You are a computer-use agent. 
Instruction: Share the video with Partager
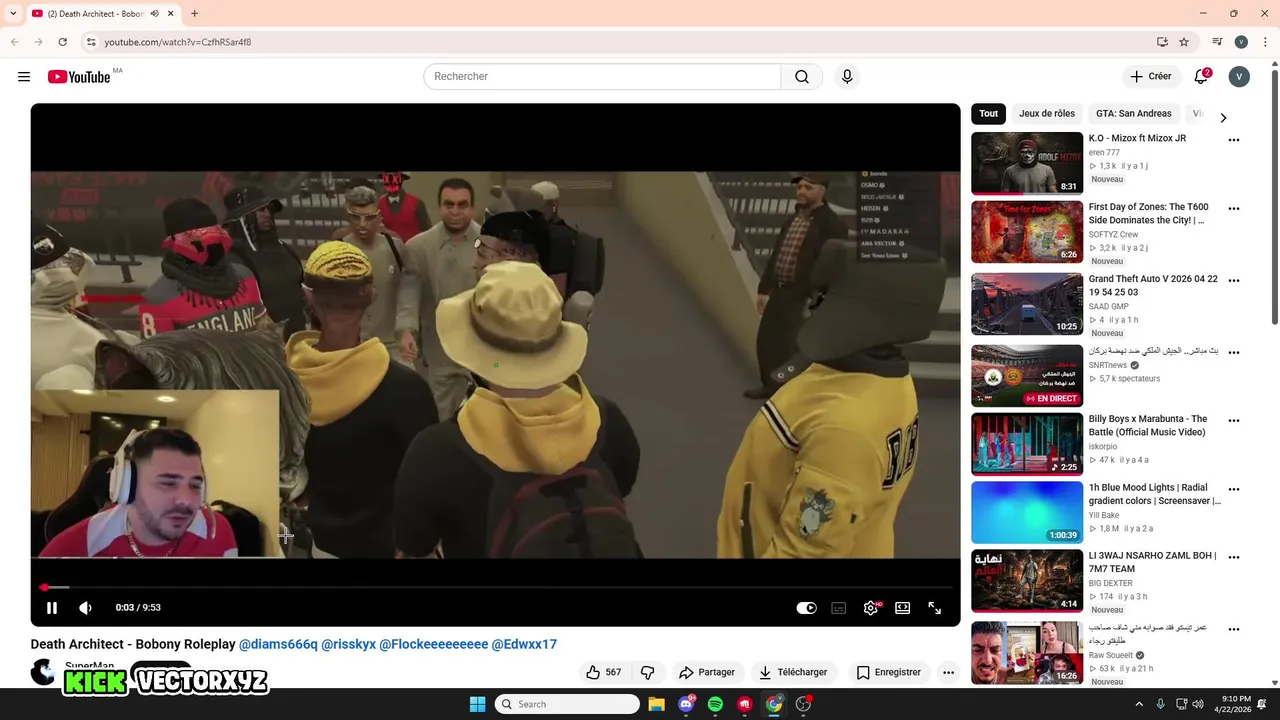click(706, 672)
